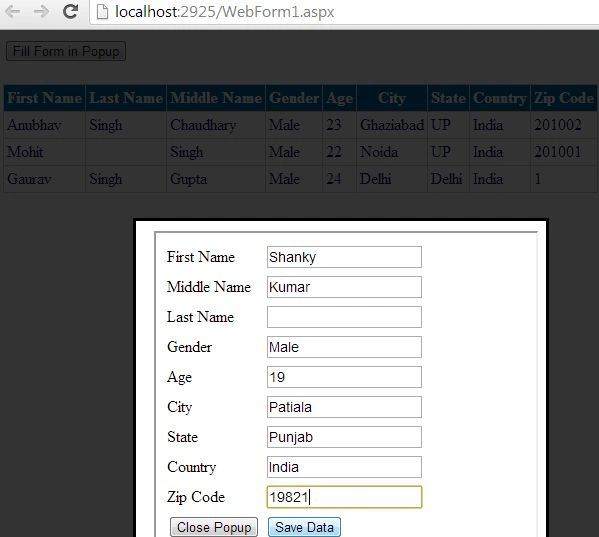The height and width of the screenshot is (537, 599).
Task: Click the Save Data button
Action: point(304,527)
